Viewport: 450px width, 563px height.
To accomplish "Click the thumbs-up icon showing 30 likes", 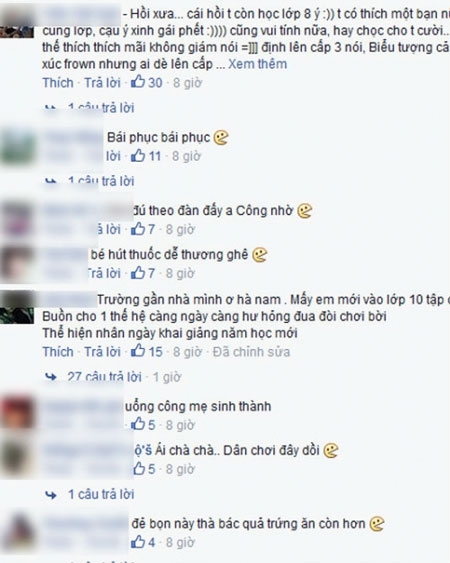I will click(138, 82).
